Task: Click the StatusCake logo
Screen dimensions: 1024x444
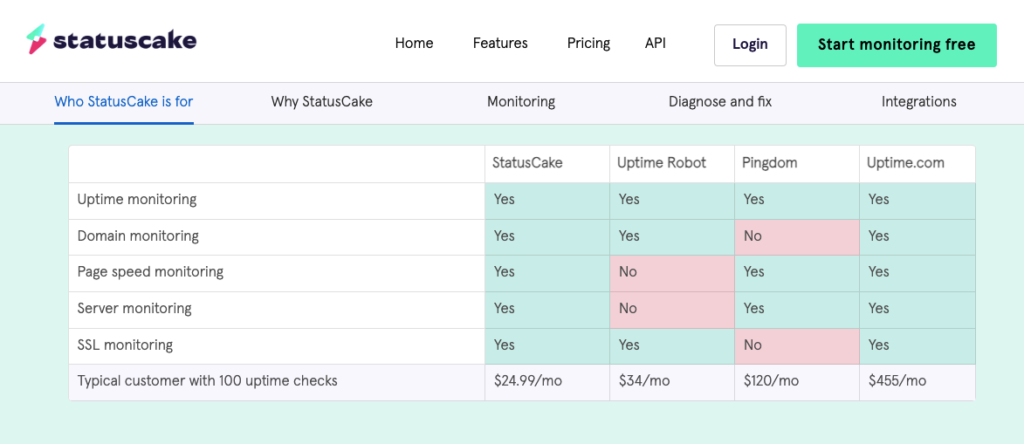Action: [x=111, y=40]
